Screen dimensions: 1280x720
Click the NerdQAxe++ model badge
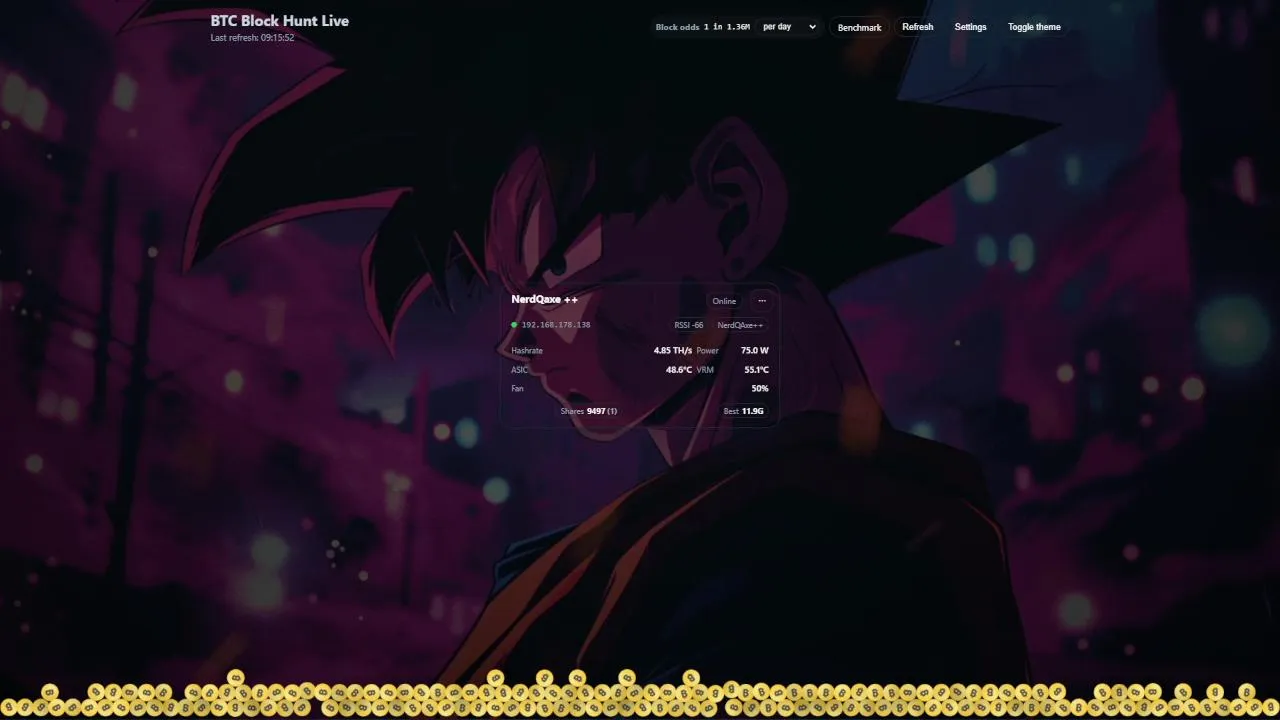(740, 325)
